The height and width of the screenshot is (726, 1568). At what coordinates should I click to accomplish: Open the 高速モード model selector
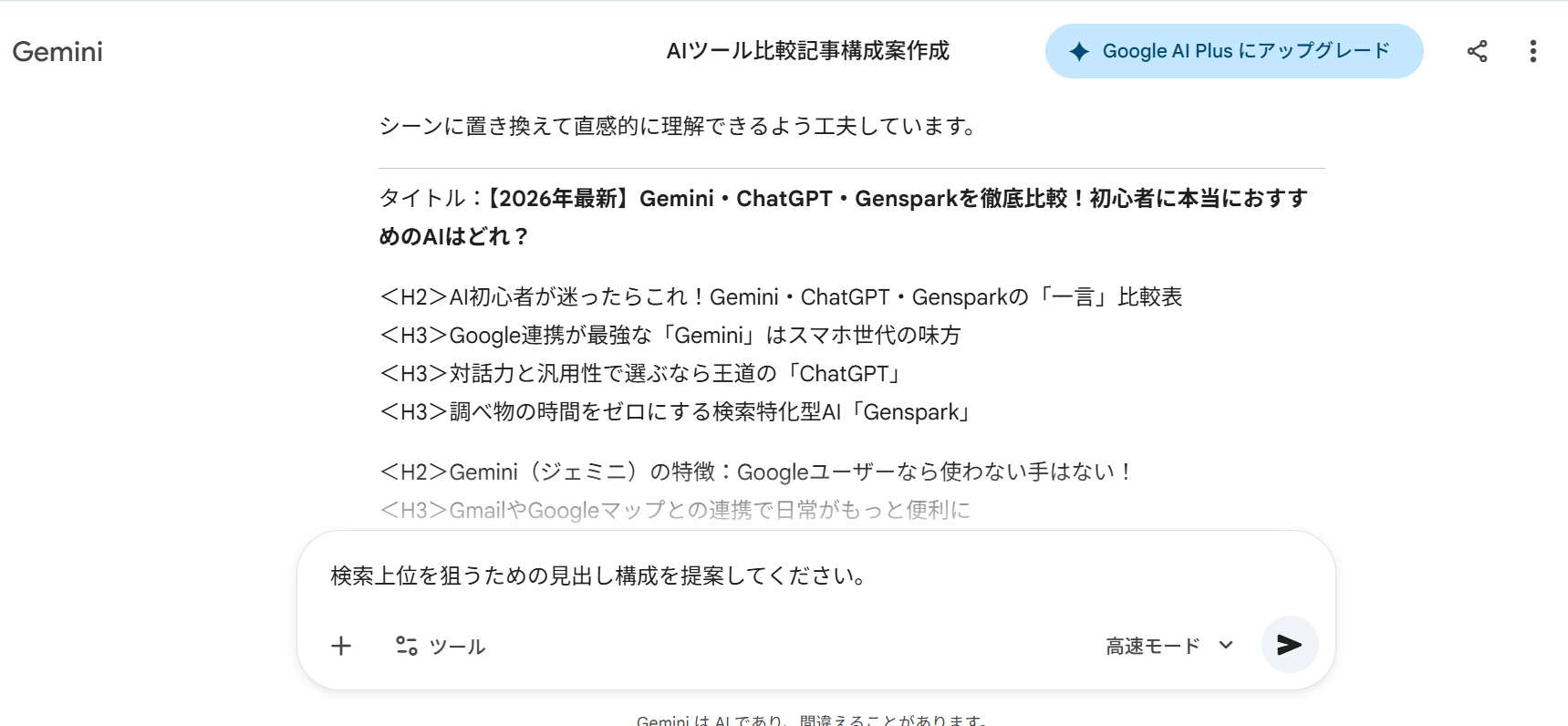(x=1153, y=646)
